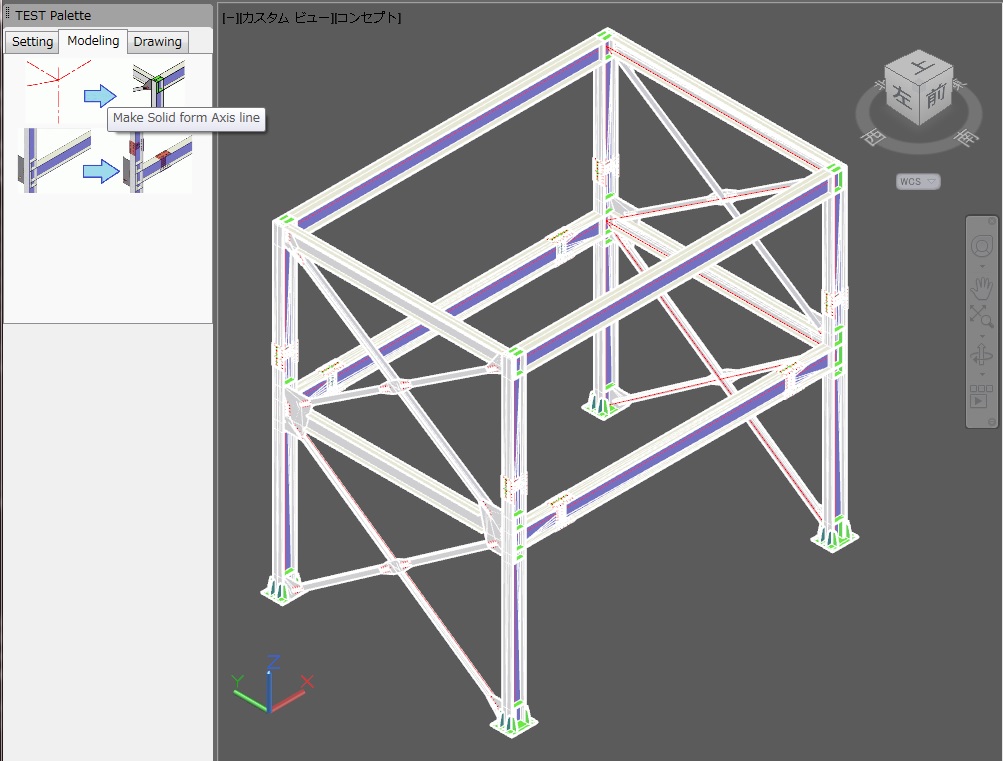Open the Steering Wheel navigation tool
1003x761 pixels.
coord(981,246)
